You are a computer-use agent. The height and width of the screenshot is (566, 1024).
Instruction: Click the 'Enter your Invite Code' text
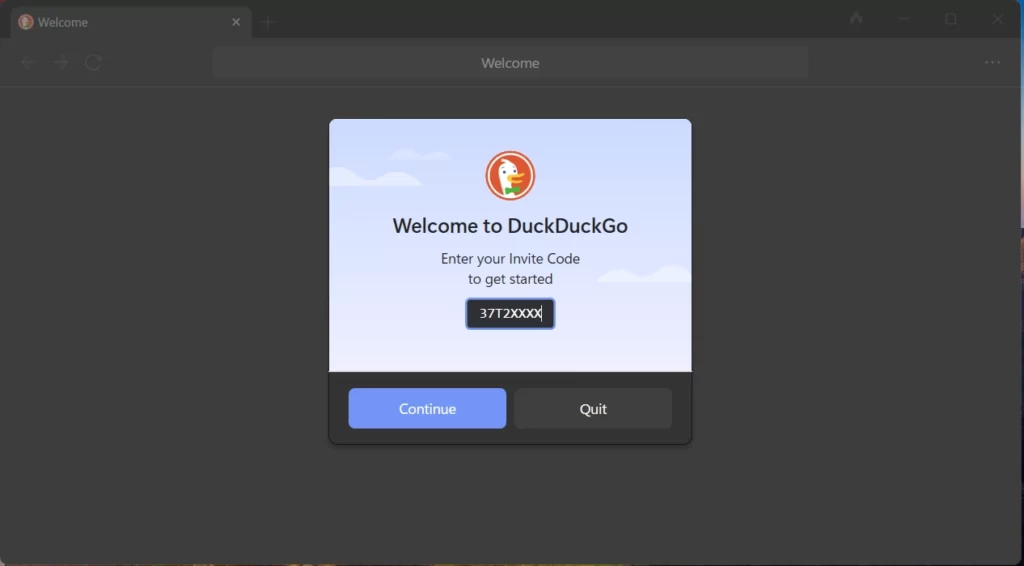click(x=510, y=259)
